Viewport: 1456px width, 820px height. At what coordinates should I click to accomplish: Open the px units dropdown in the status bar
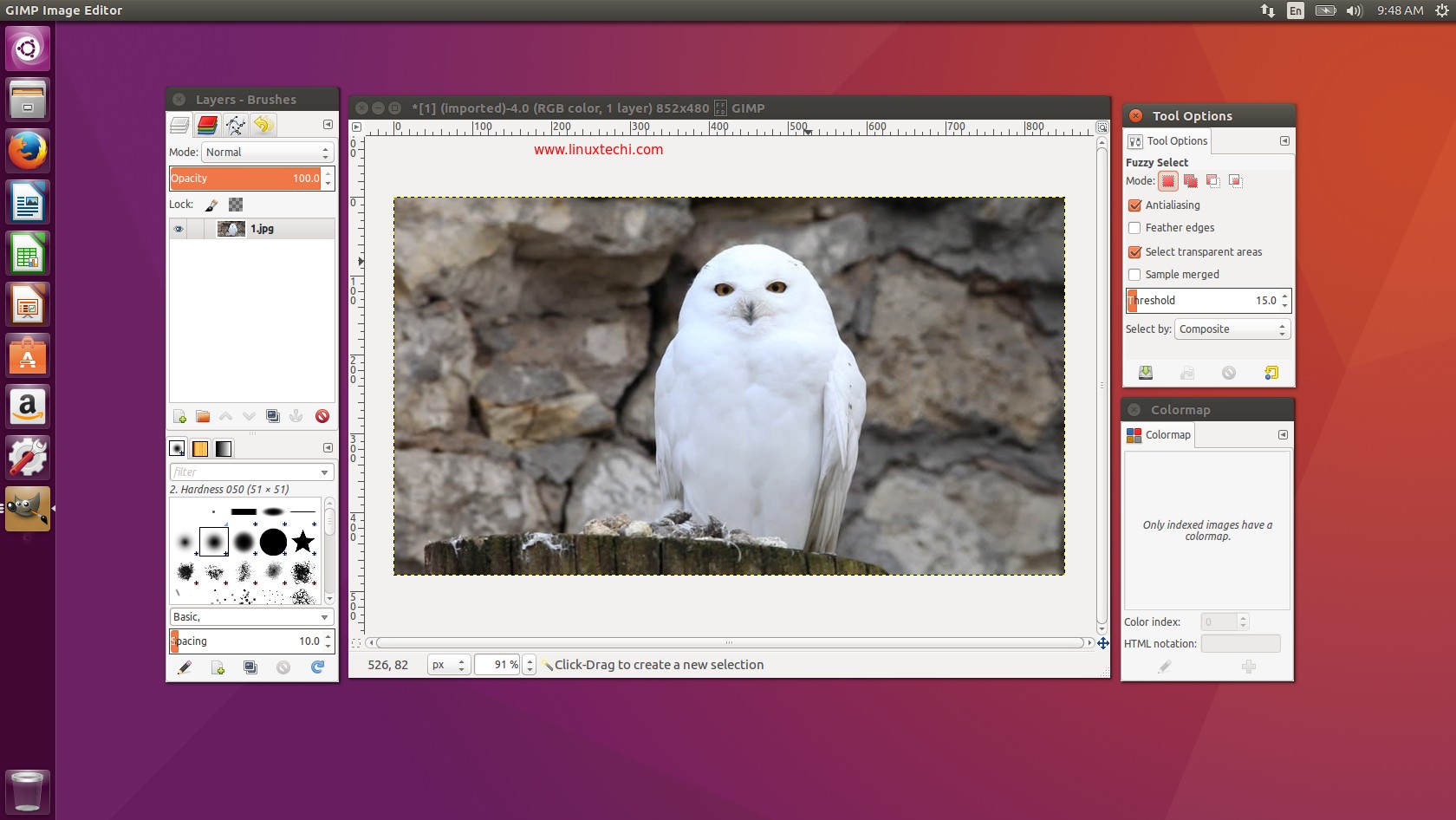449,665
